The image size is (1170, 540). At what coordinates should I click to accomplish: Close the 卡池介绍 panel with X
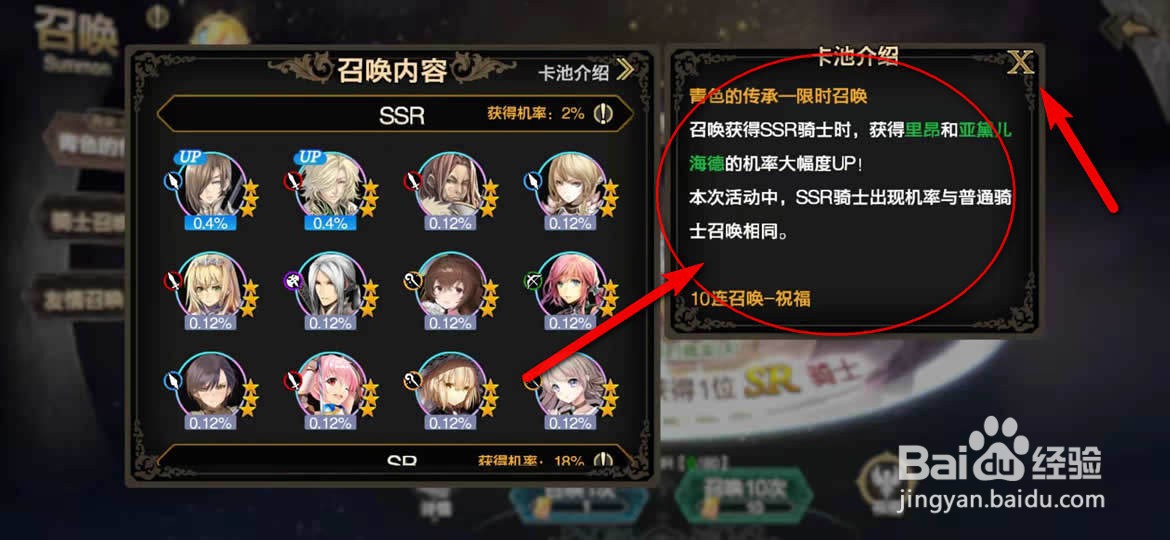1020,63
